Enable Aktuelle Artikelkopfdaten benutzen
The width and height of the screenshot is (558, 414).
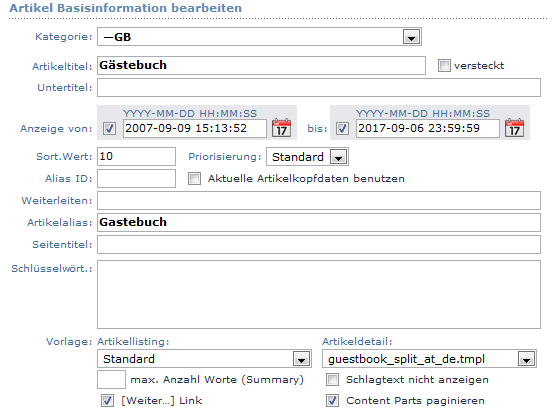coord(194,178)
